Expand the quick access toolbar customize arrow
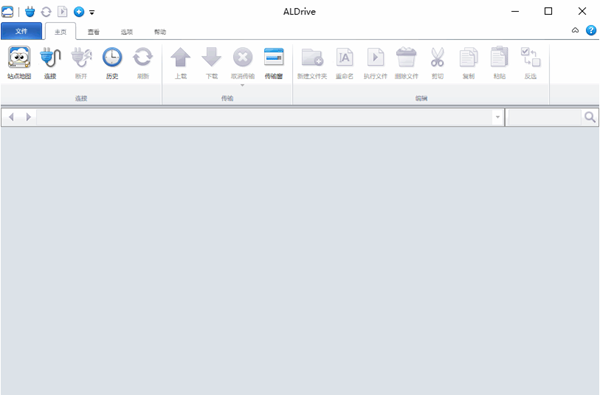The height and width of the screenshot is (395, 600). [92, 12]
